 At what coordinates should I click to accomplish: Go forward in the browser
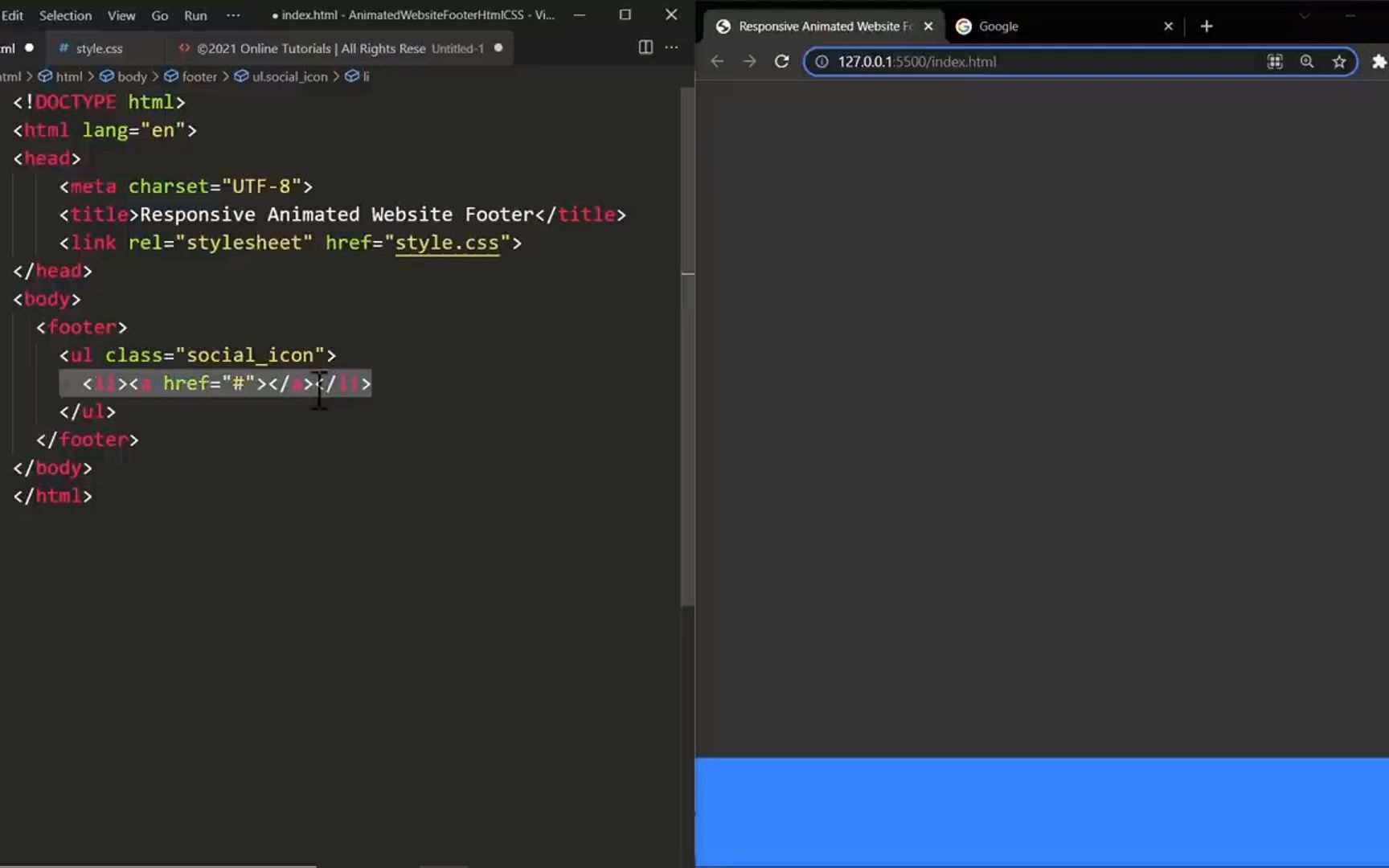coord(749,61)
